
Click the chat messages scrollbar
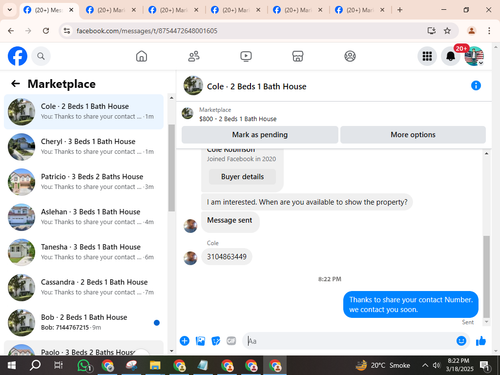coord(486,277)
